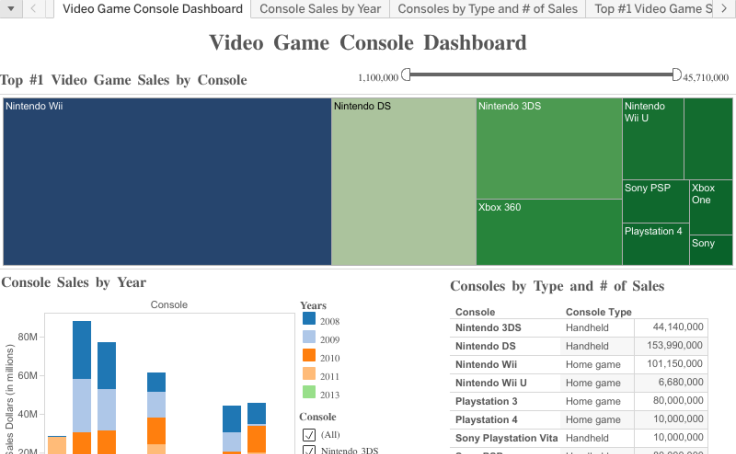The width and height of the screenshot is (736, 454).
Task: Select the Playstation 3 table row label
Action: tap(486, 401)
